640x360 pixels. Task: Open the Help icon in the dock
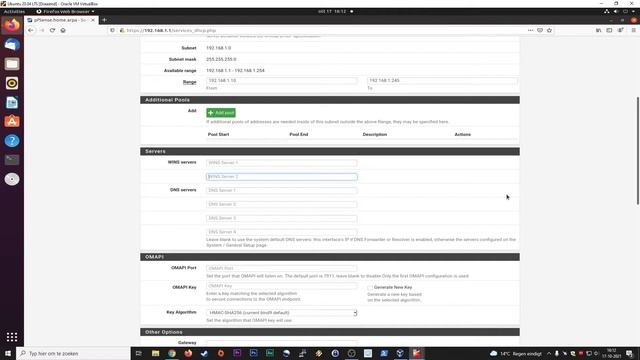[12, 141]
